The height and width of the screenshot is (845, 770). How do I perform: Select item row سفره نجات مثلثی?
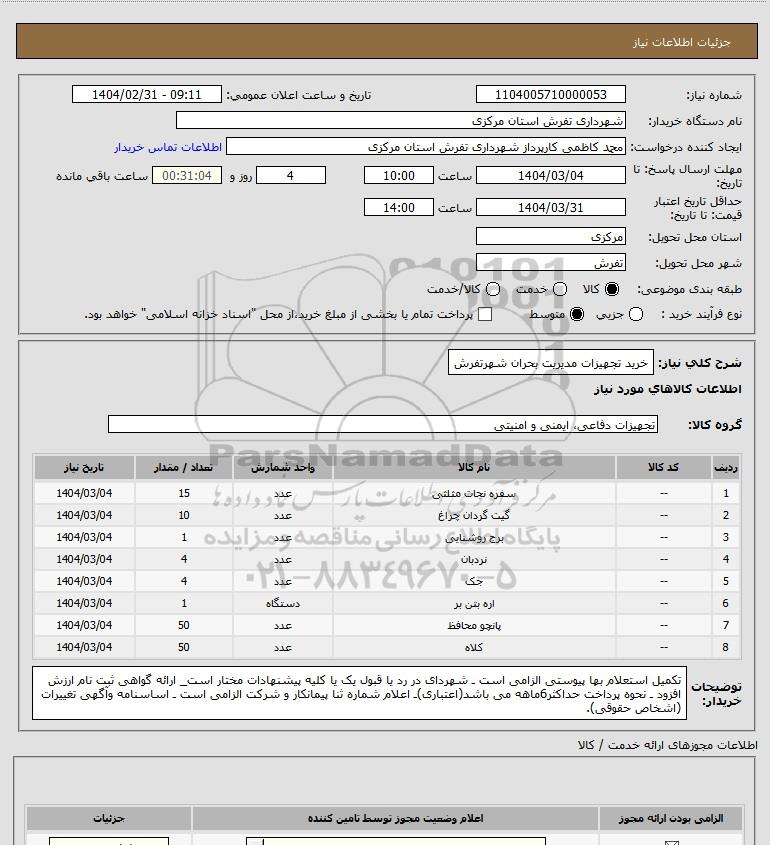coord(387,493)
